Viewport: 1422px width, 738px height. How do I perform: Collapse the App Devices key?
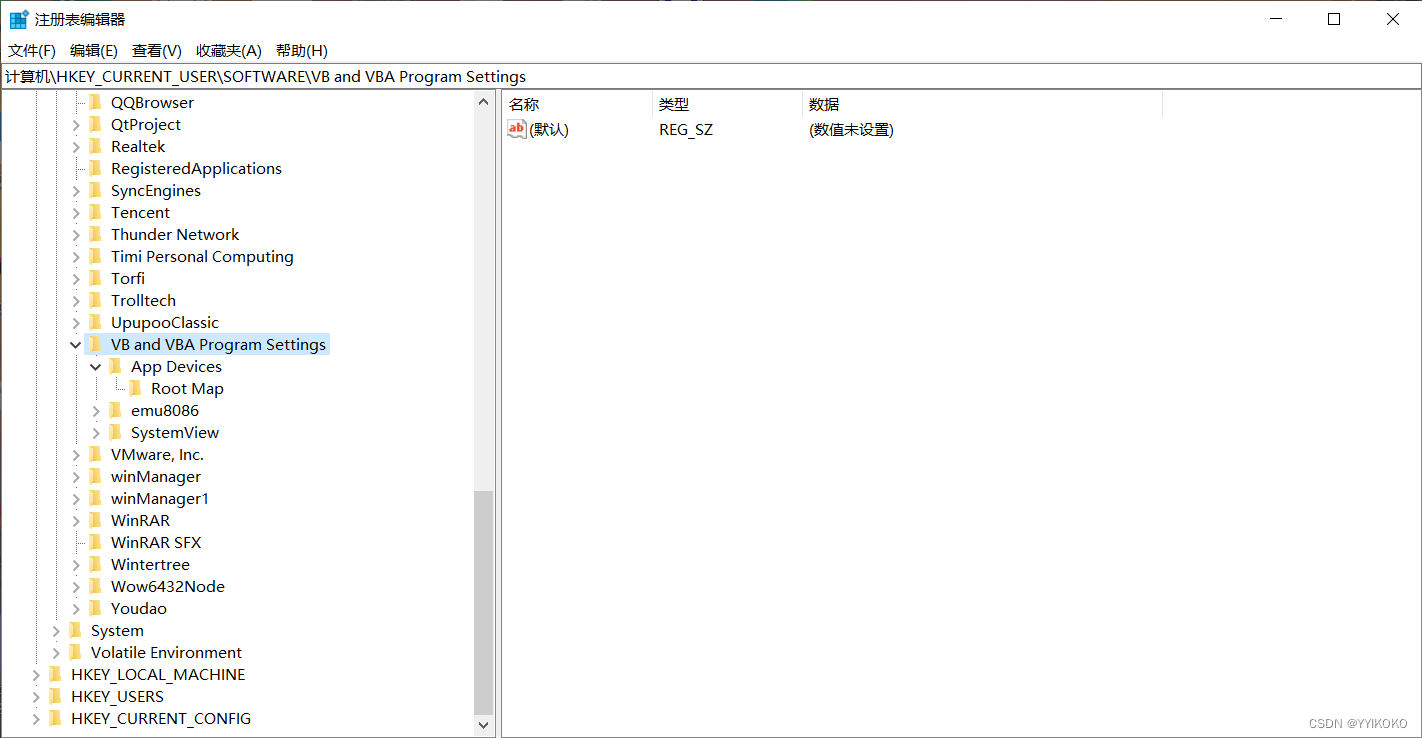tap(96, 366)
